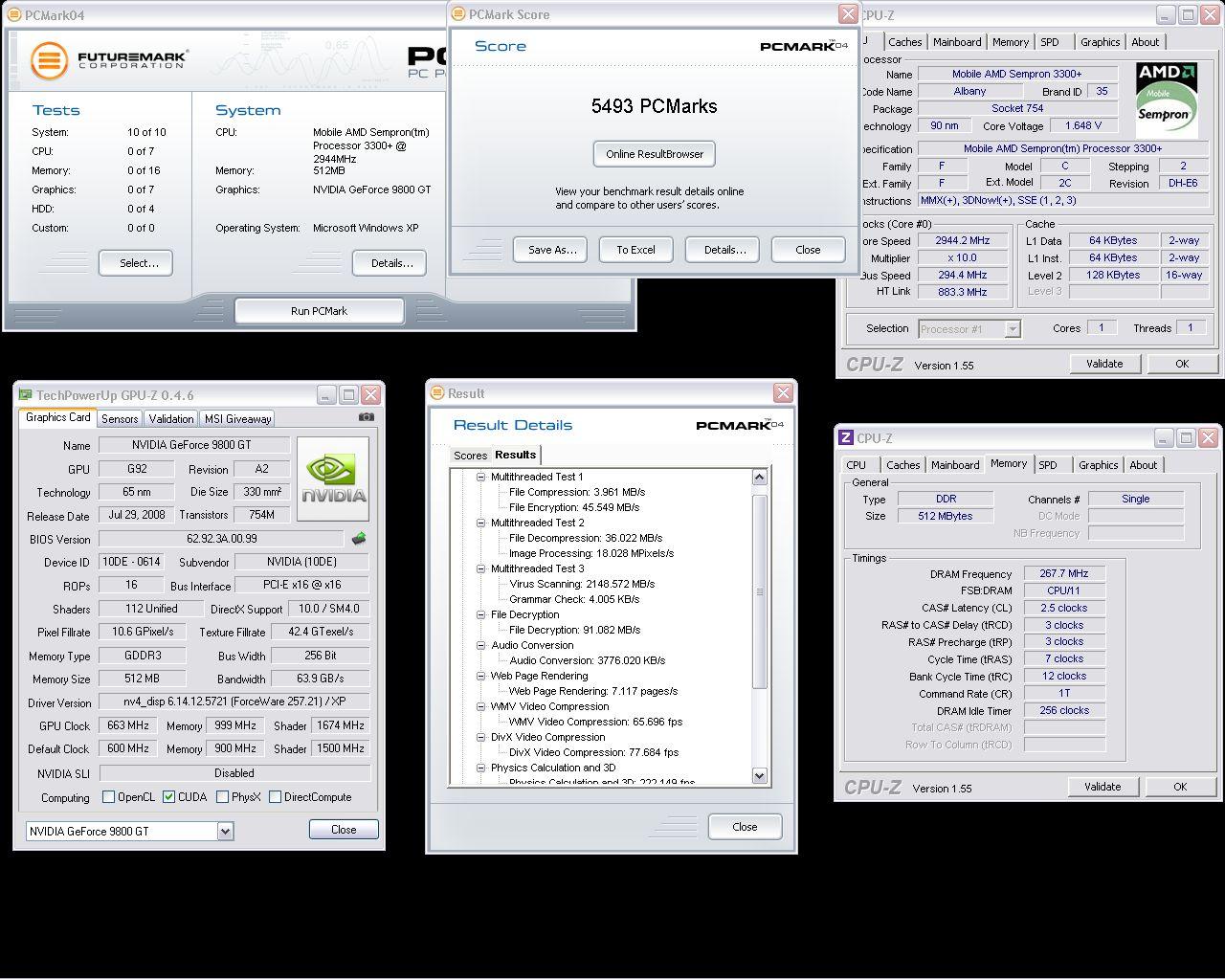The image size is (1225, 980).
Task: Enable the OpenCL checkbox
Action: pyautogui.click(x=108, y=796)
